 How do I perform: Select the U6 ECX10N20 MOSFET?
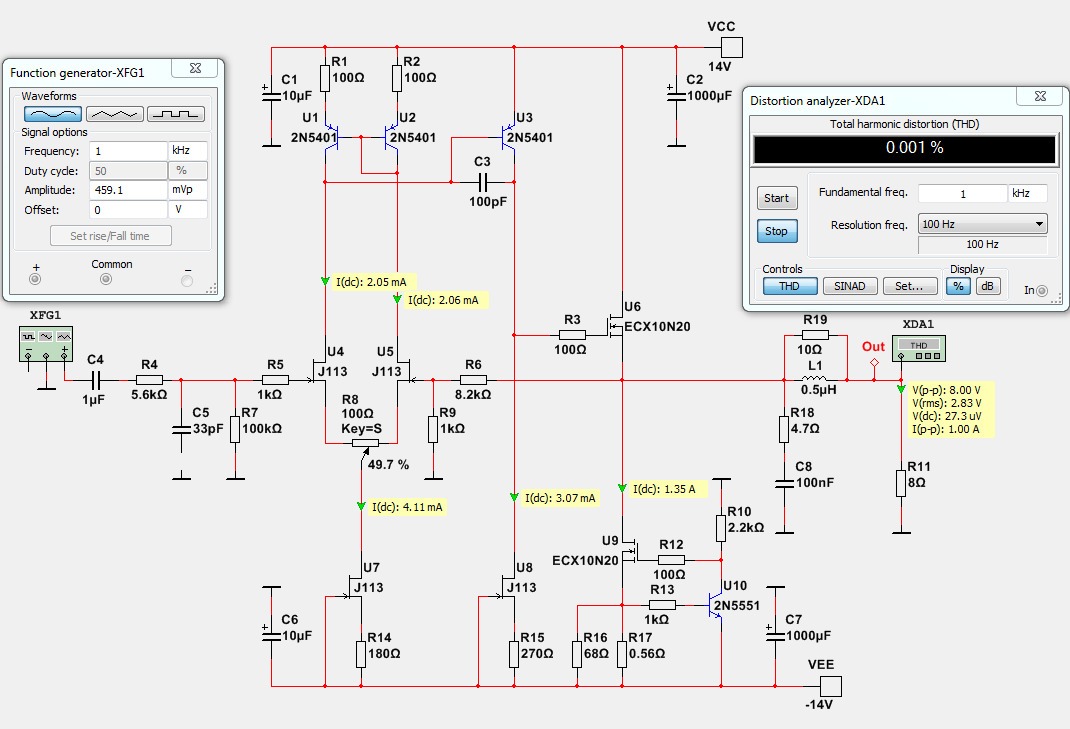click(x=616, y=326)
